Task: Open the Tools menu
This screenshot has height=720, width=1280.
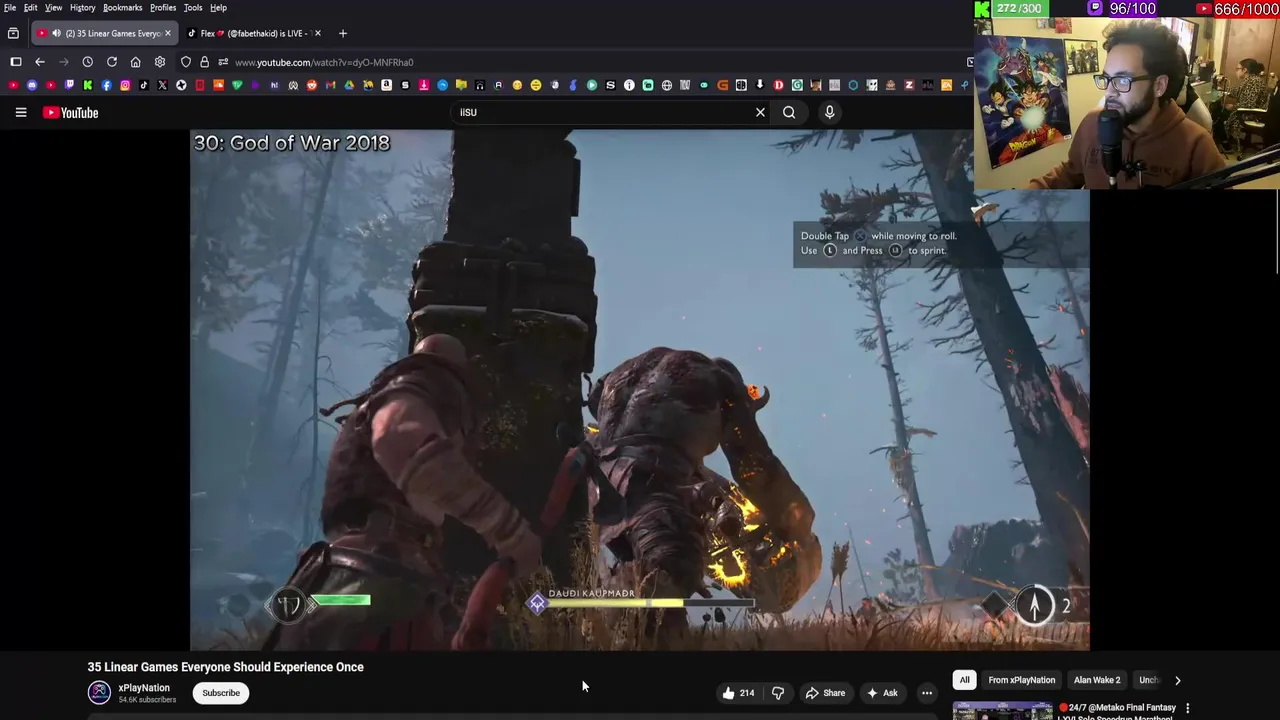Action: click(x=193, y=7)
